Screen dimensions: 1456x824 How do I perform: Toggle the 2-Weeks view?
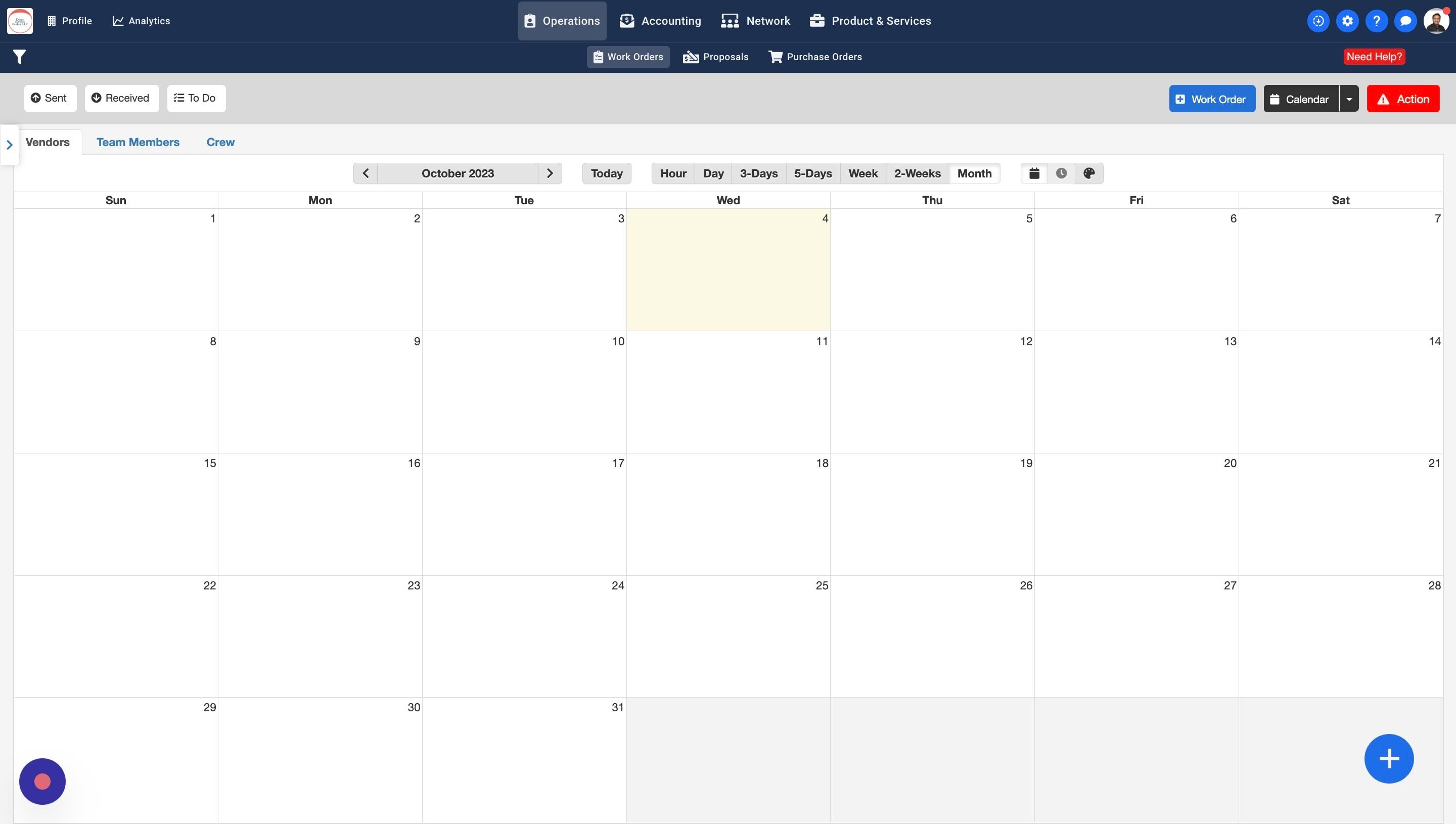[917, 173]
